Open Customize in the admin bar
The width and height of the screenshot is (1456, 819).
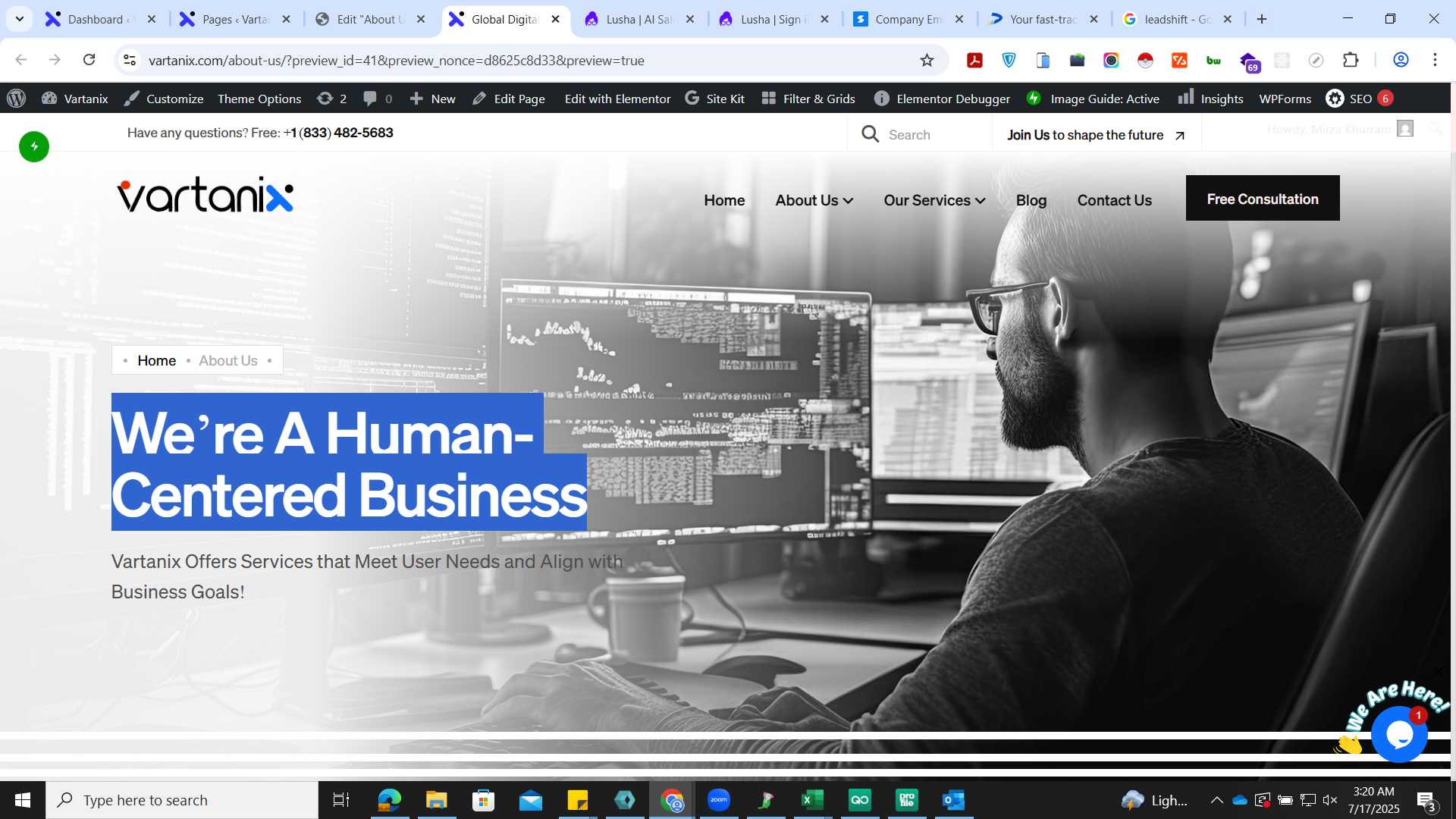coord(164,99)
